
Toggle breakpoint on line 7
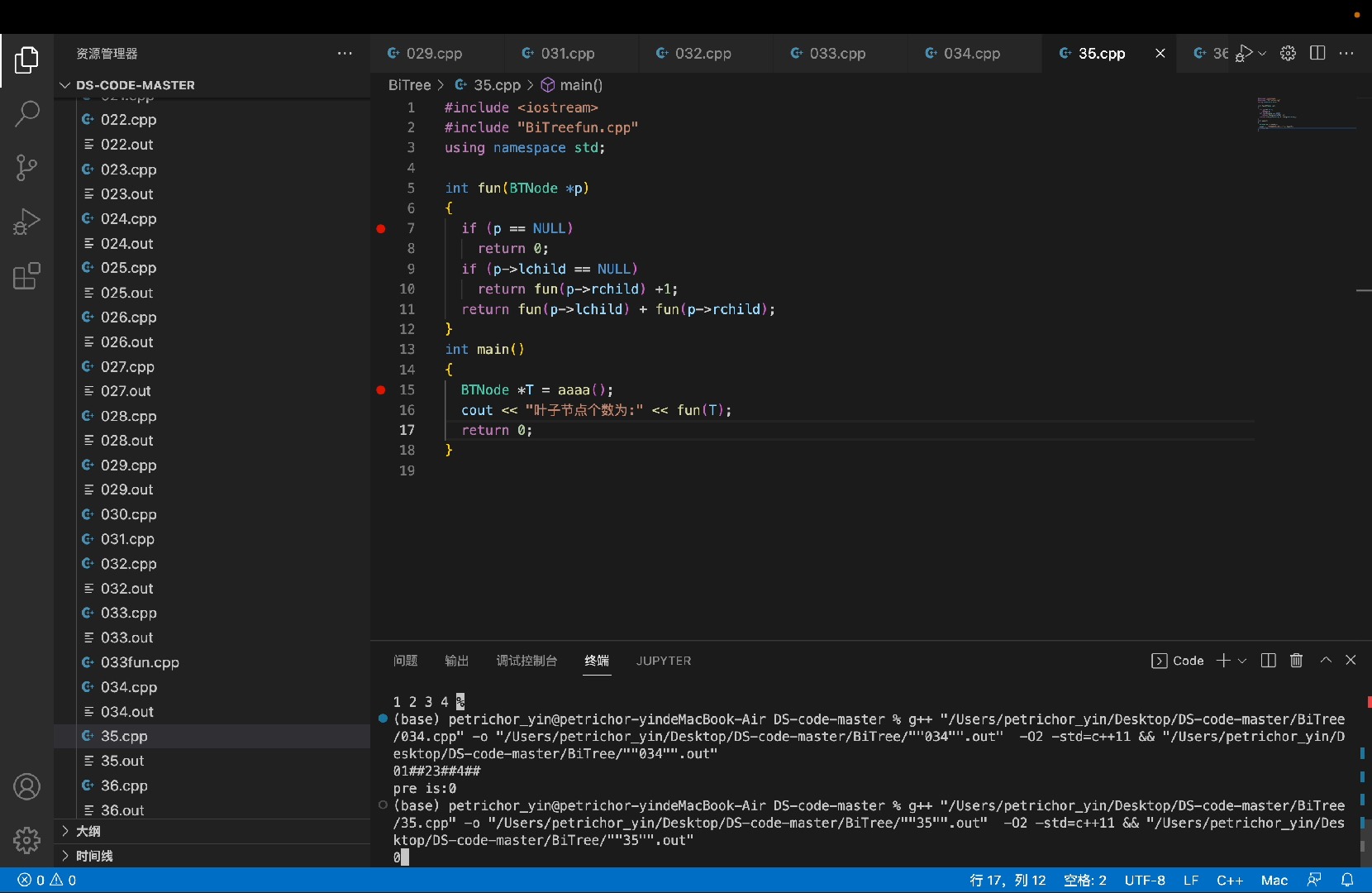381,229
